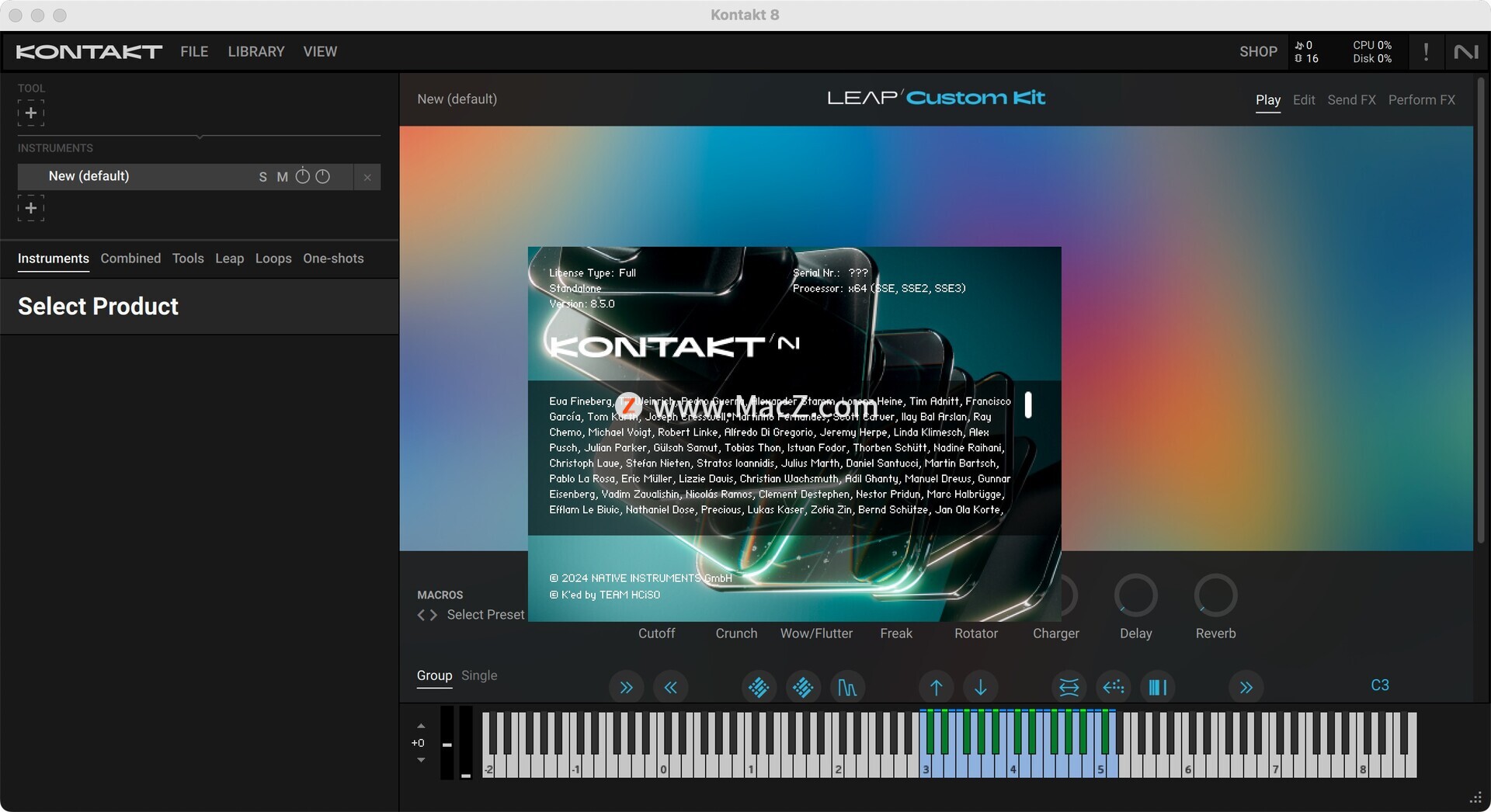The width and height of the screenshot is (1491, 812).
Task: Click the C3 note value
Action: [1379, 685]
